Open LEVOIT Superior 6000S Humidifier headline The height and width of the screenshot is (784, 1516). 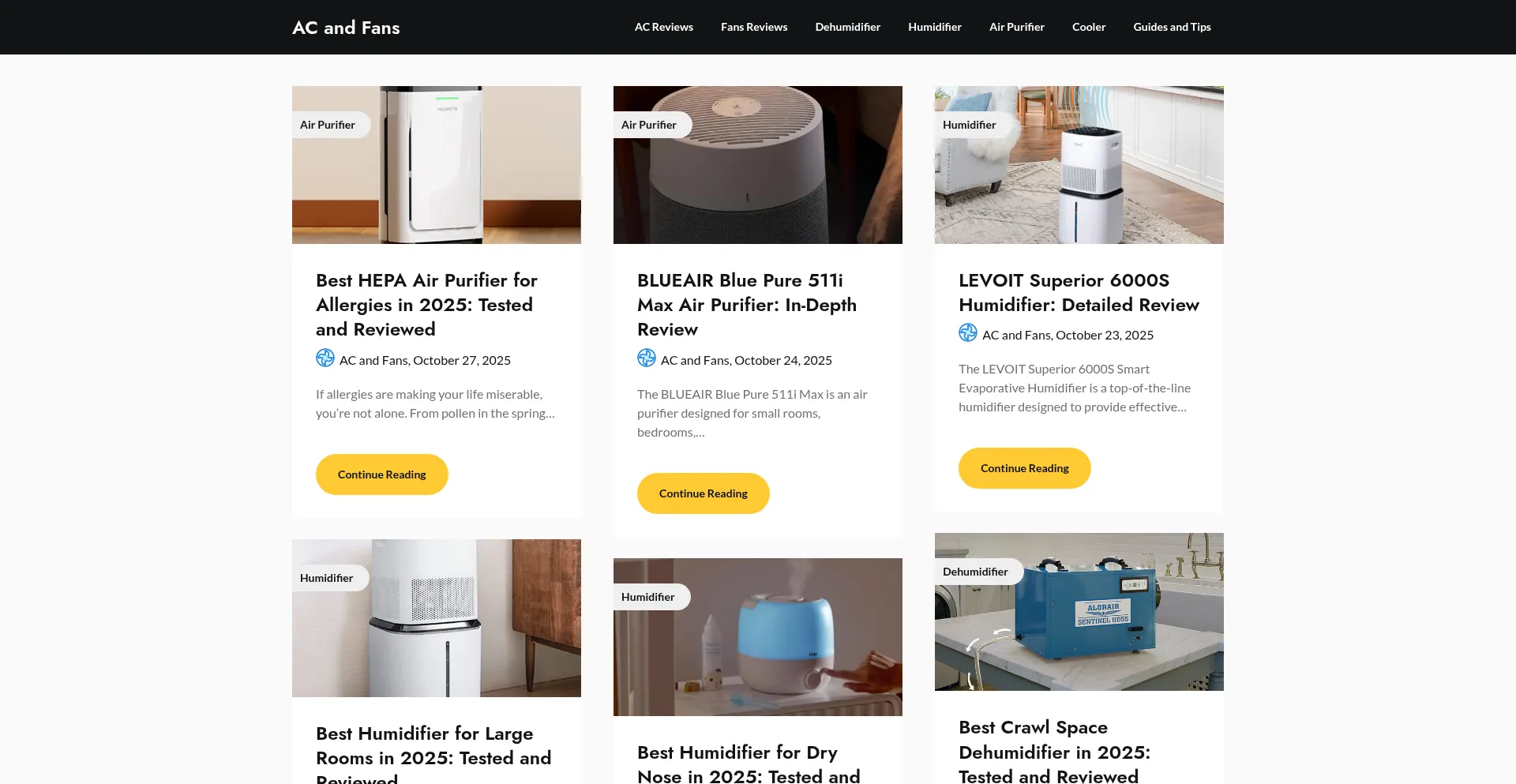click(x=1079, y=292)
